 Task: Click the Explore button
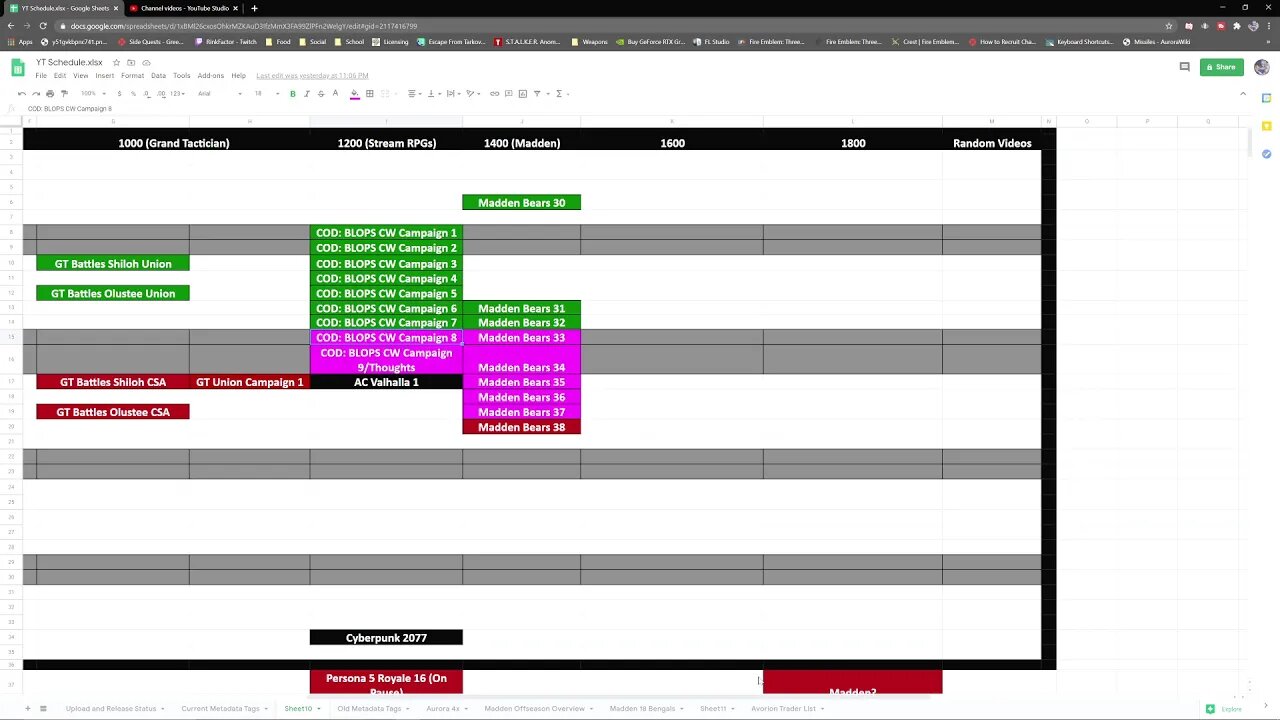(x=1225, y=708)
